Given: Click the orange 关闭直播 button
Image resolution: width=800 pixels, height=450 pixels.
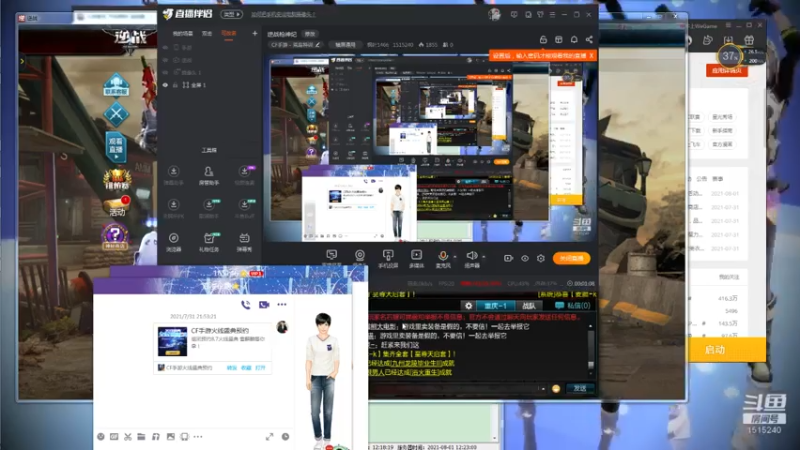Looking at the screenshot, I should (x=571, y=259).
